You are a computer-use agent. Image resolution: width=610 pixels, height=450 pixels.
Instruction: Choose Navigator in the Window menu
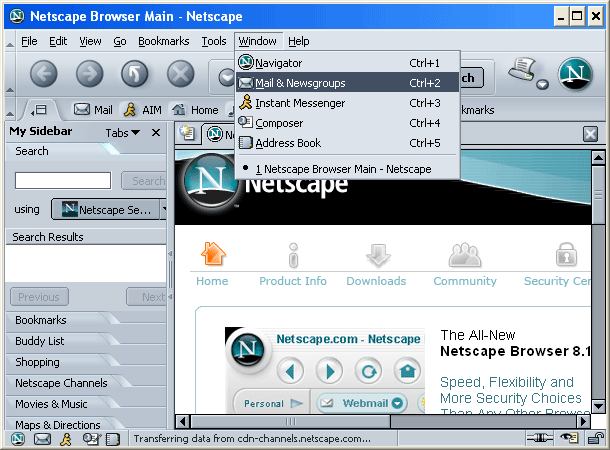(x=347, y=63)
